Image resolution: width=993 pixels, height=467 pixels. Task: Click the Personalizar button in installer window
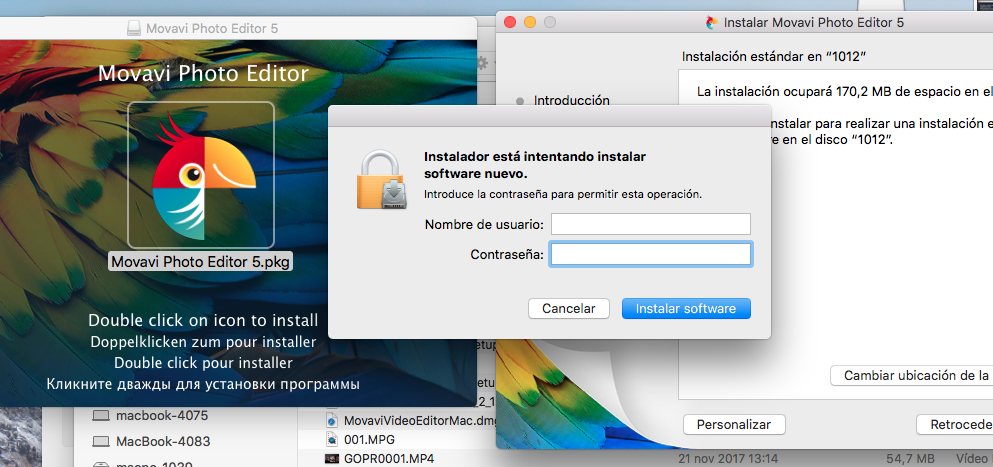click(x=734, y=425)
